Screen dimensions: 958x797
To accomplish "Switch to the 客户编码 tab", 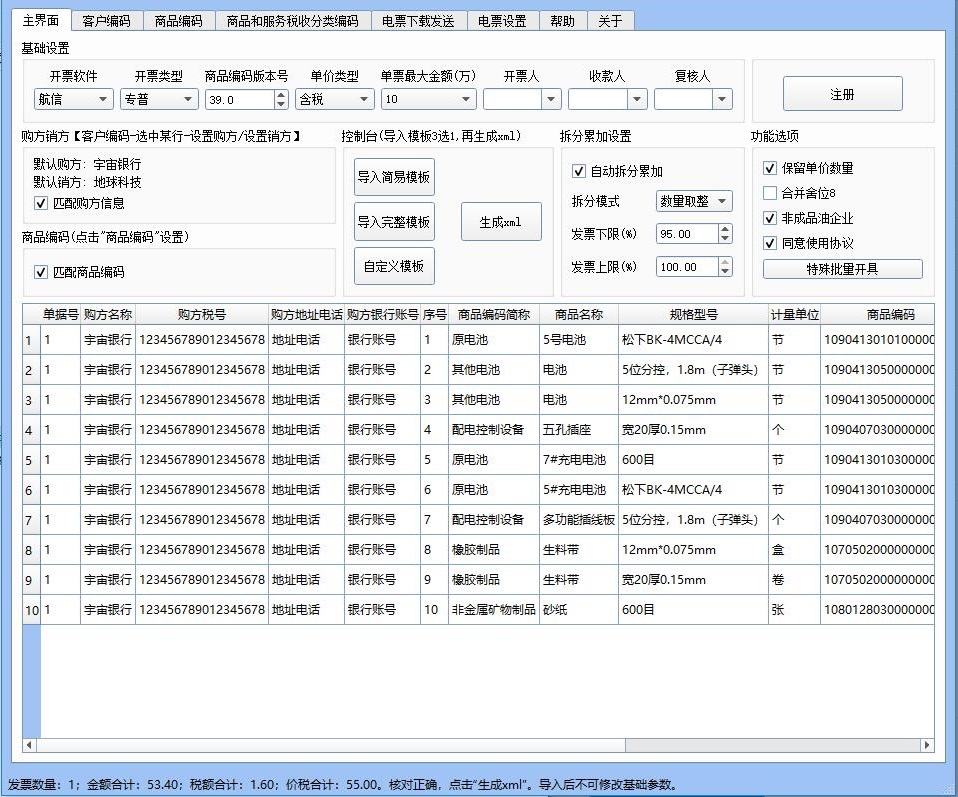I will coord(106,18).
